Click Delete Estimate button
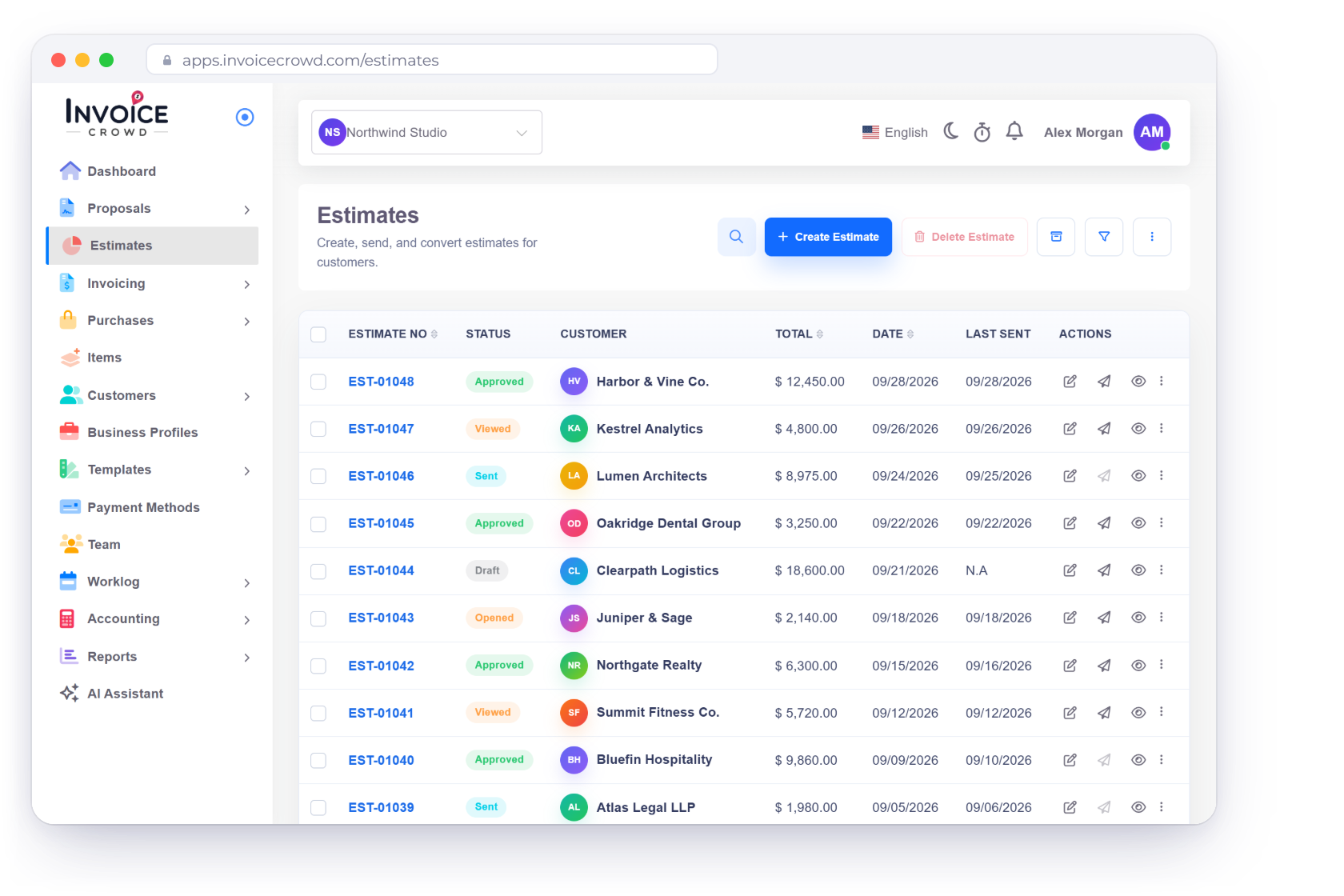1344x896 pixels. point(965,237)
